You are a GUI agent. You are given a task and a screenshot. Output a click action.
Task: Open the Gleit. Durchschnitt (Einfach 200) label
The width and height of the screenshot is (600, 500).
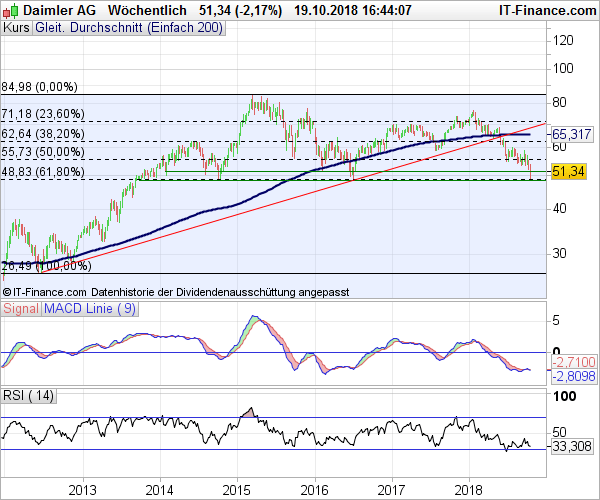(129, 28)
